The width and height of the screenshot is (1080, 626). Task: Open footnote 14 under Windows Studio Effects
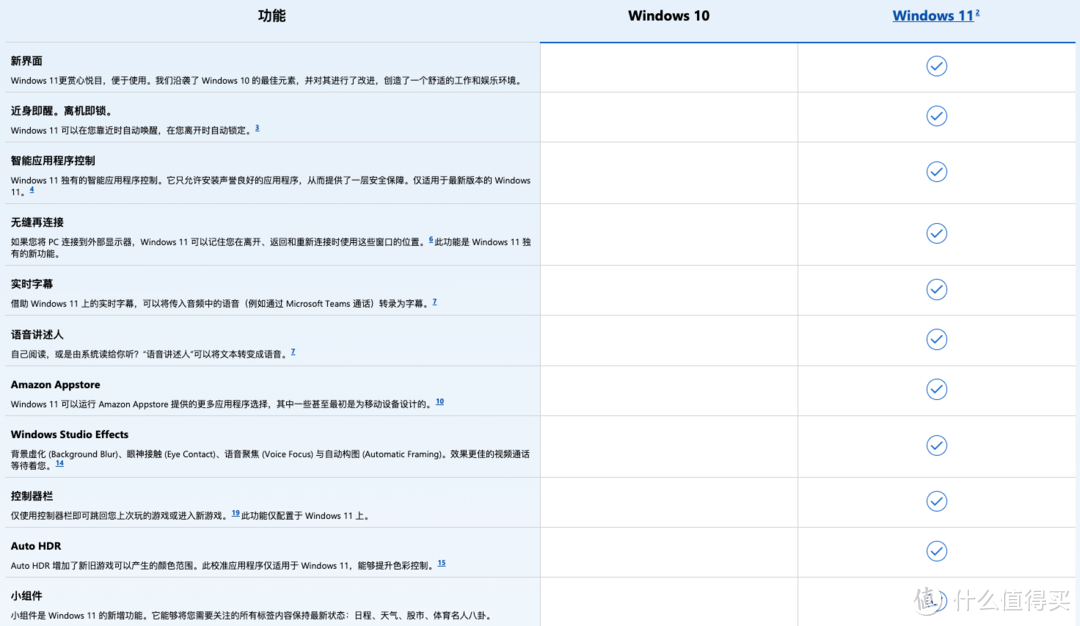pyautogui.click(x=59, y=463)
